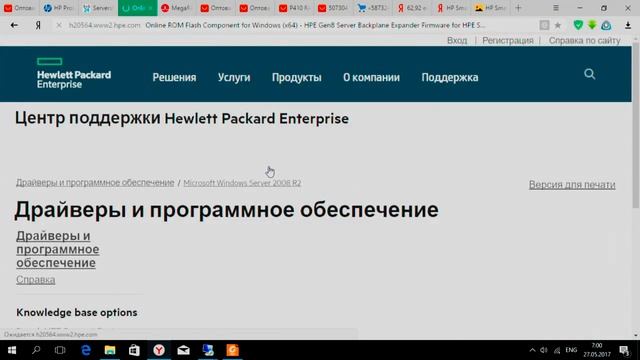640x360 pixels.
Task: Open Microsoft Windows Server 2008 R2 breadcrumb
Action: click(242, 183)
